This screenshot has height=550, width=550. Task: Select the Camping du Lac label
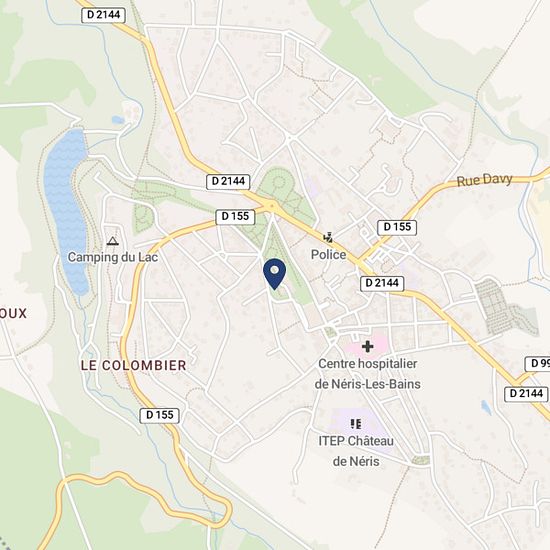point(113,257)
